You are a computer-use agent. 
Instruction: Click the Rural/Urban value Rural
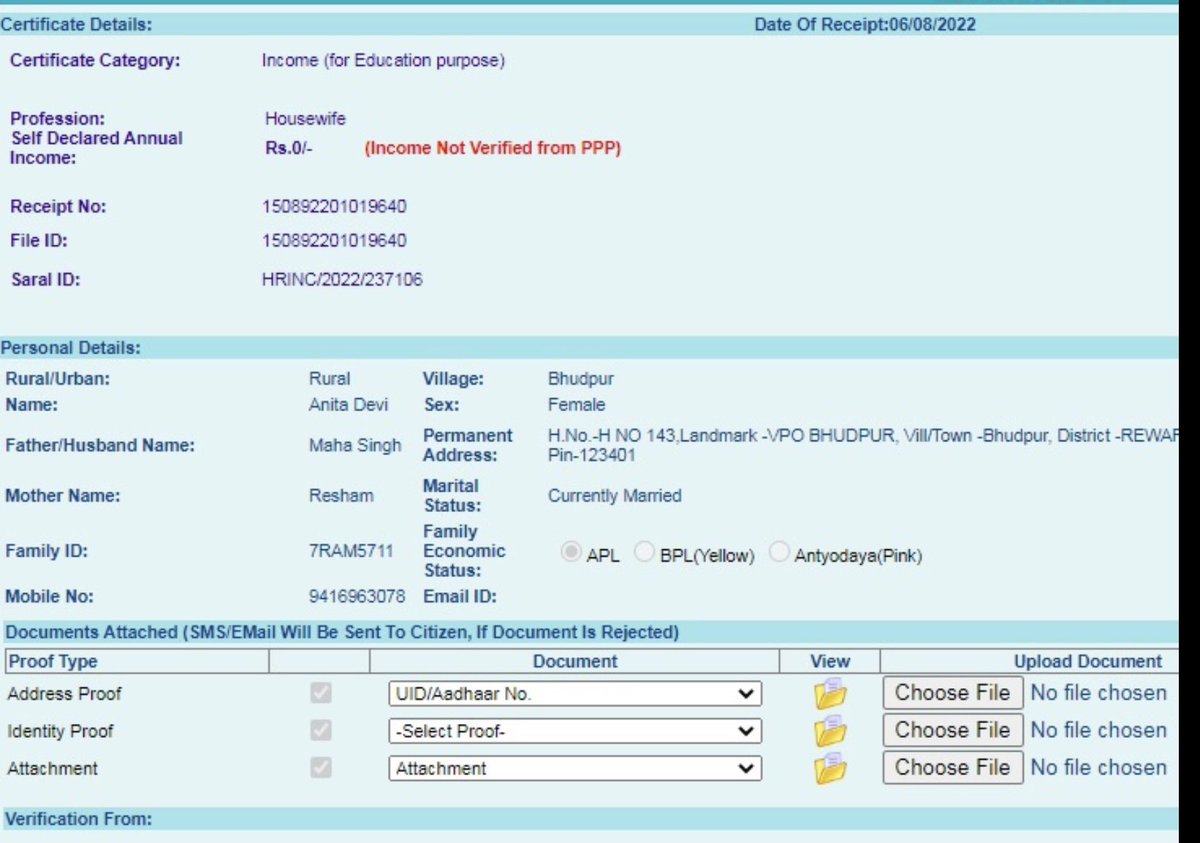(330, 380)
